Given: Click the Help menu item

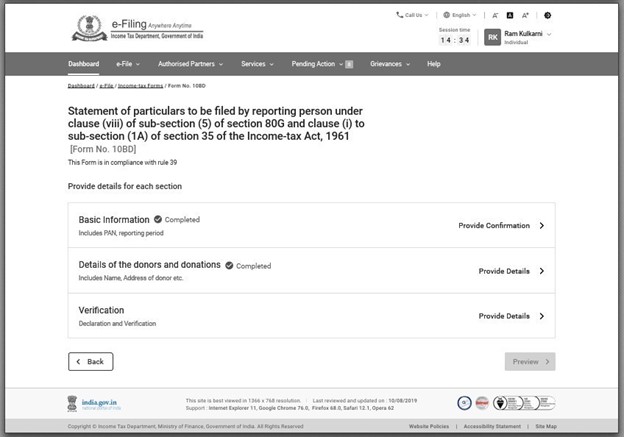Looking at the screenshot, I should [x=433, y=64].
